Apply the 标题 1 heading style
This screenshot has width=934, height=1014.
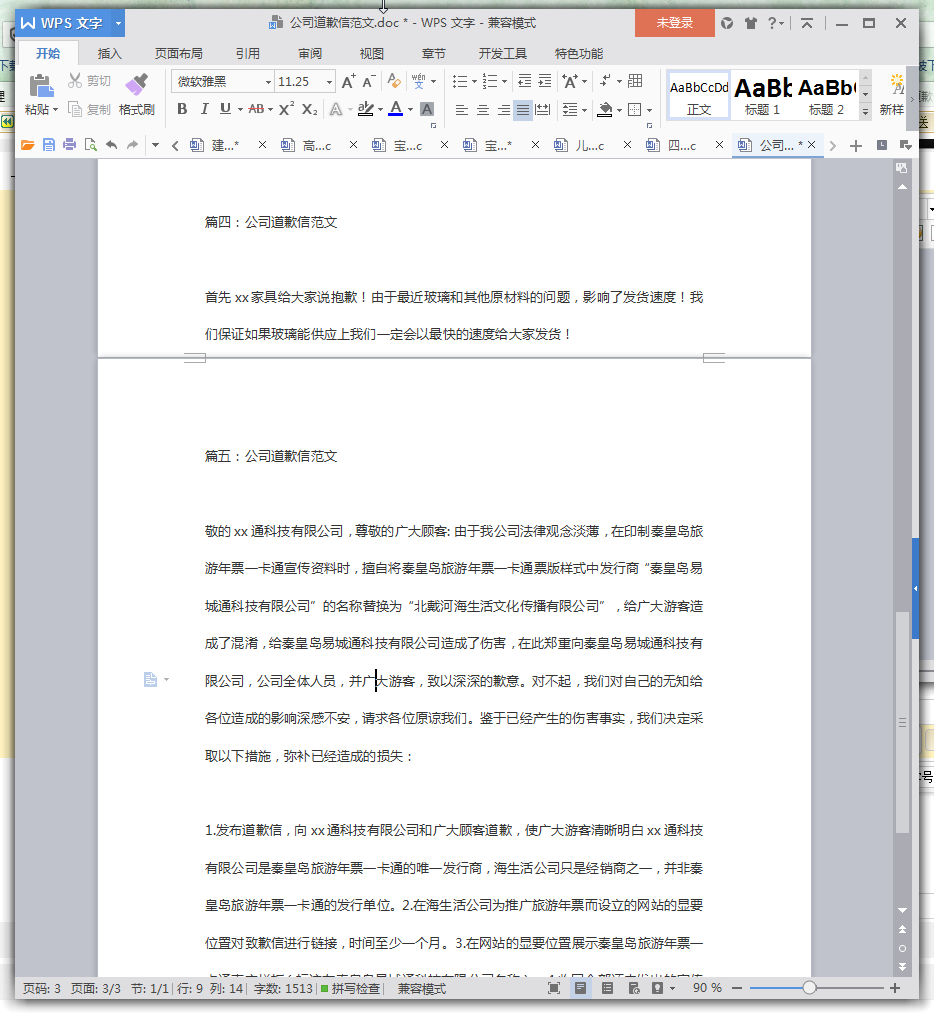(x=763, y=95)
